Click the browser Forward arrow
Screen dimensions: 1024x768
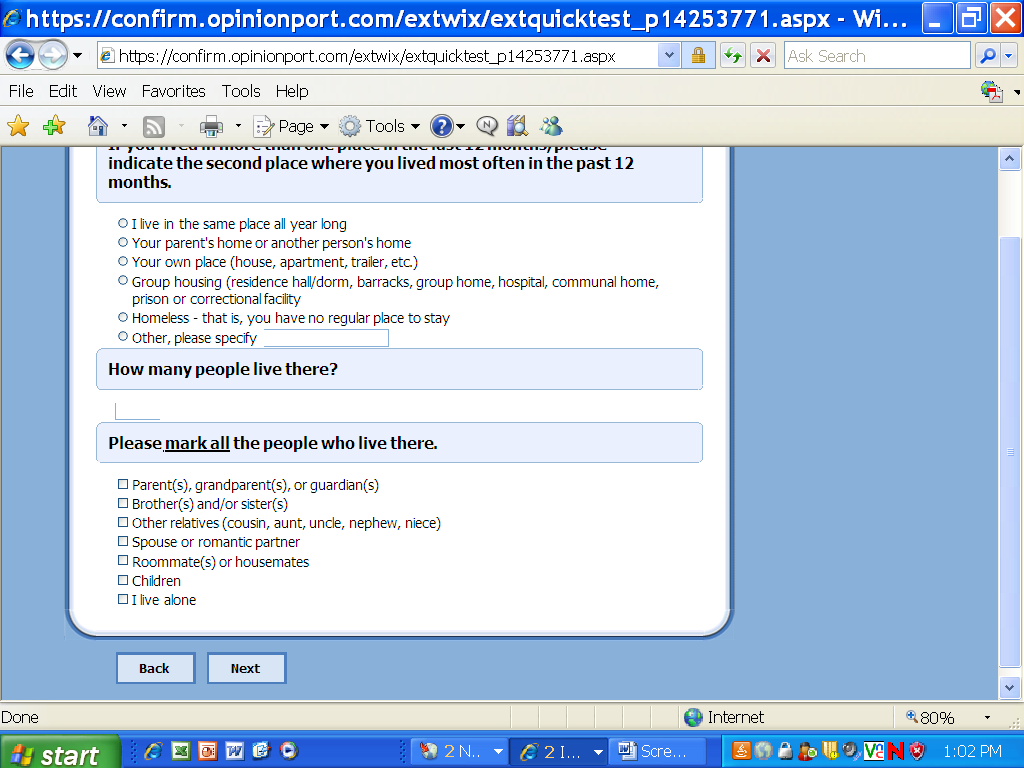53,56
